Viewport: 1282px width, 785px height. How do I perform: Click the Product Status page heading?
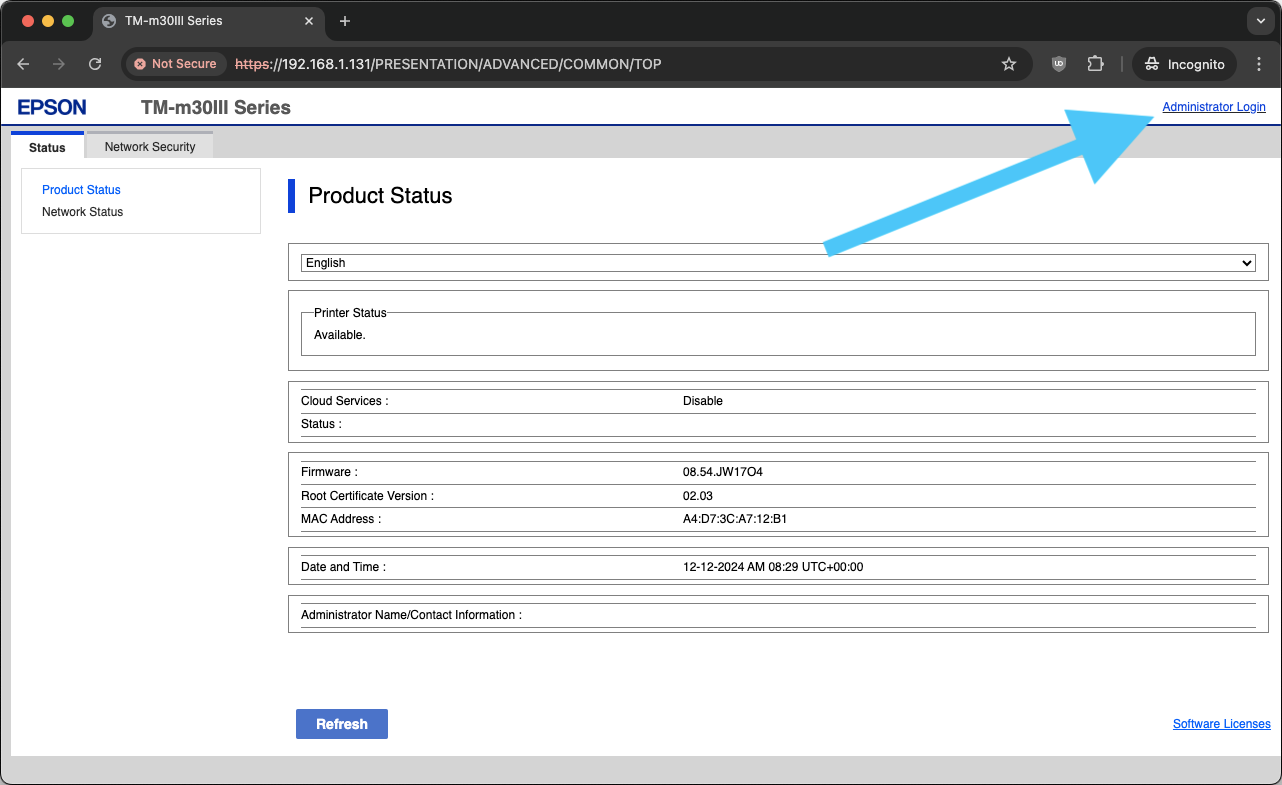[380, 196]
